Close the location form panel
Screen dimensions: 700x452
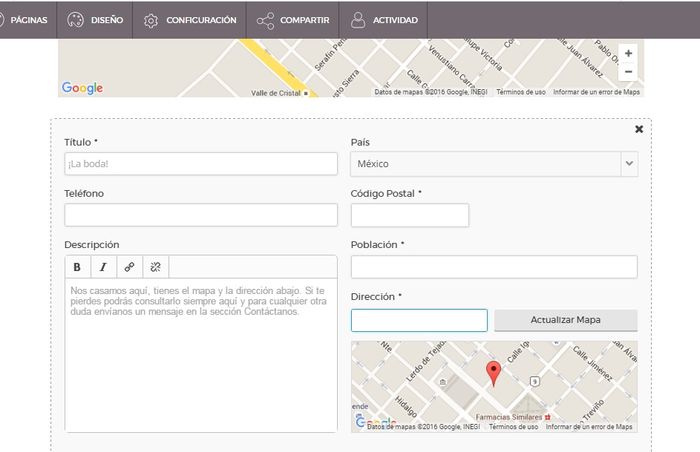click(639, 129)
